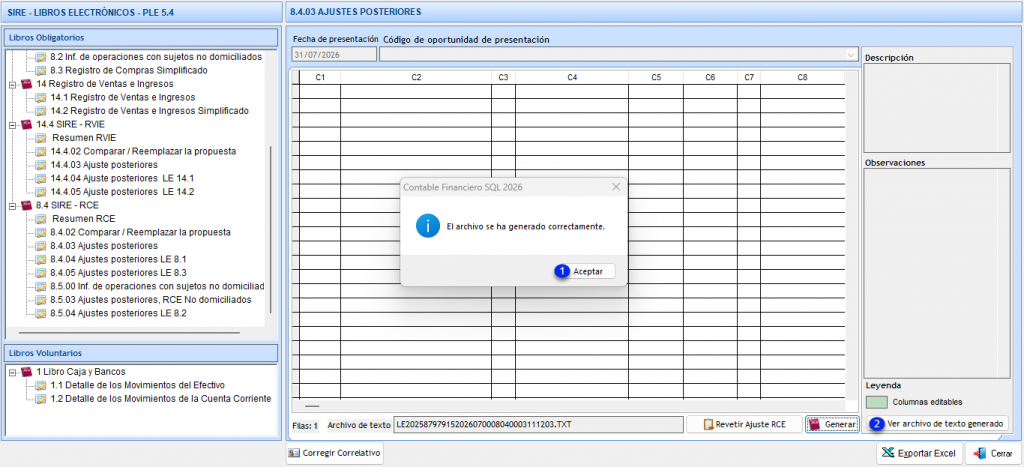This screenshot has height=467, width=1024.
Task: Select 8.3 Registro de Compras Simplificado
Action: click(x=129, y=70)
